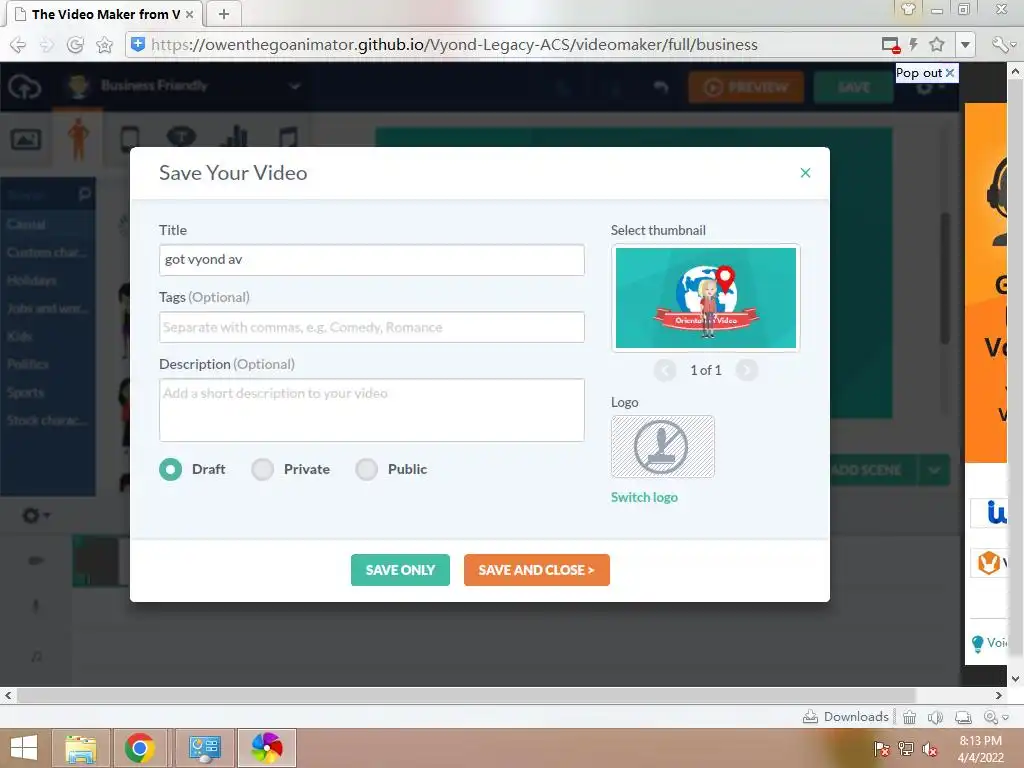Close The Video Maker browser tab
This screenshot has height=768, width=1024.
[x=189, y=14]
